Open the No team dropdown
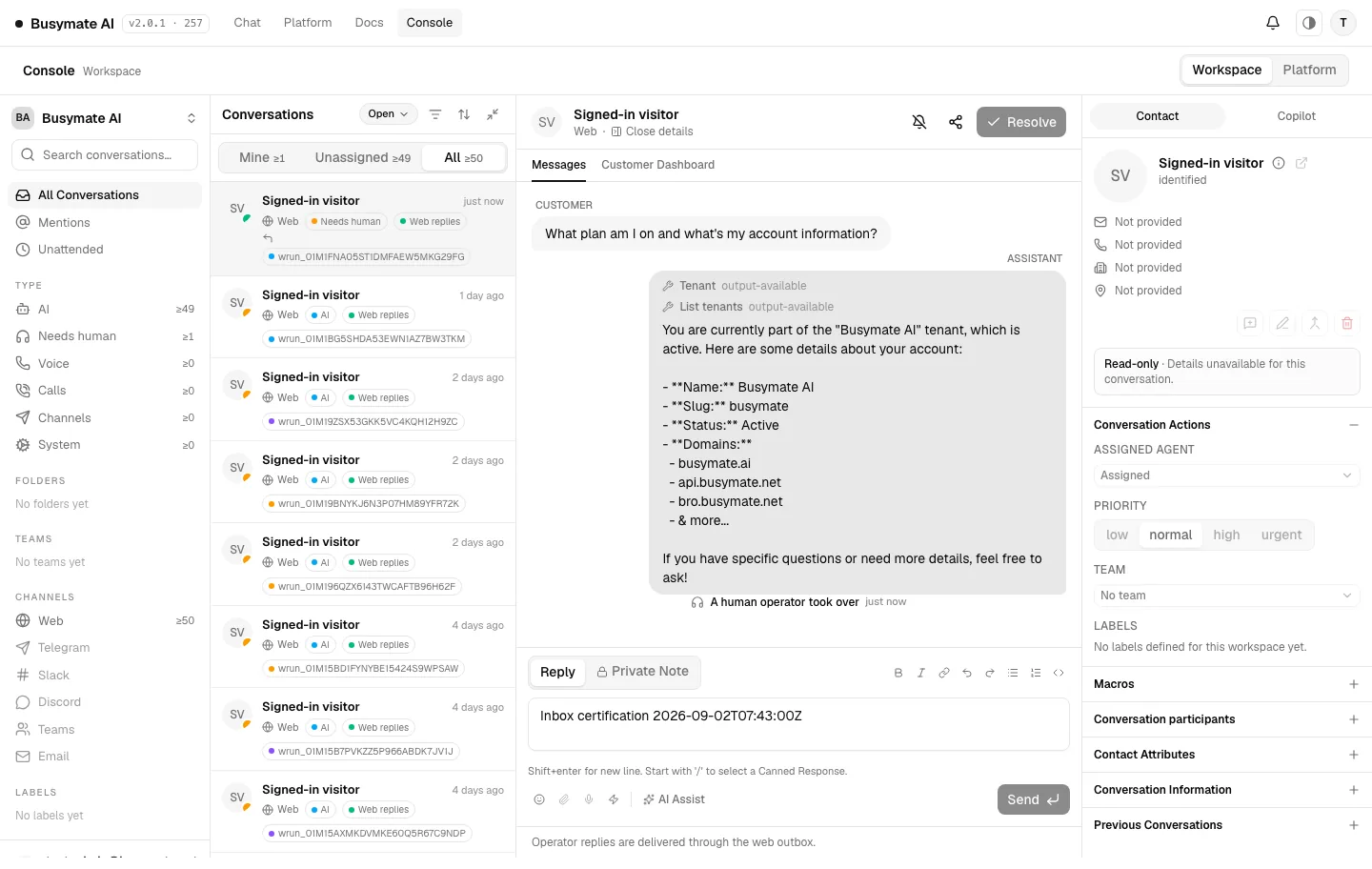 point(1226,596)
